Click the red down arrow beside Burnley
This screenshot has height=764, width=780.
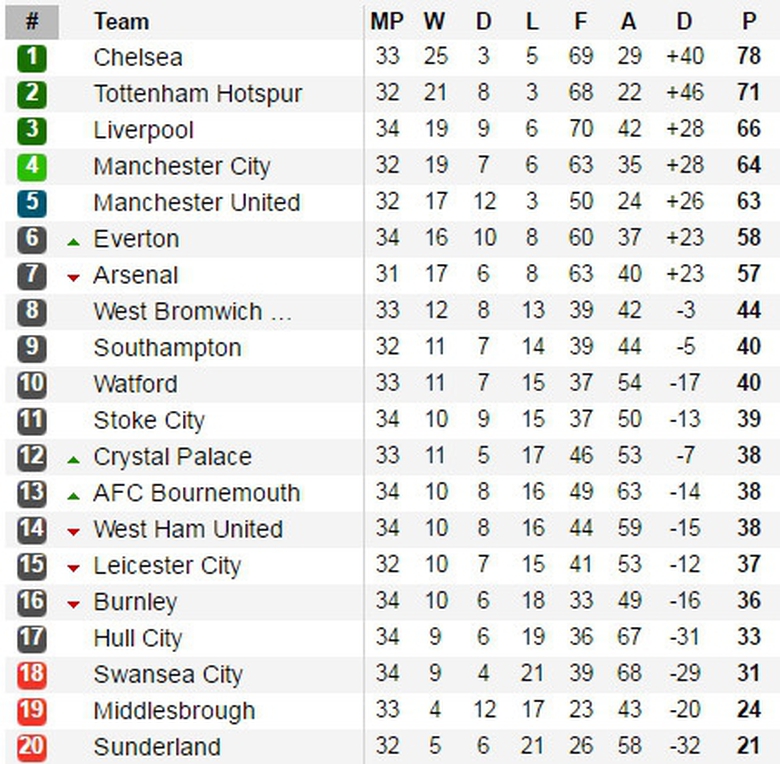click(73, 605)
